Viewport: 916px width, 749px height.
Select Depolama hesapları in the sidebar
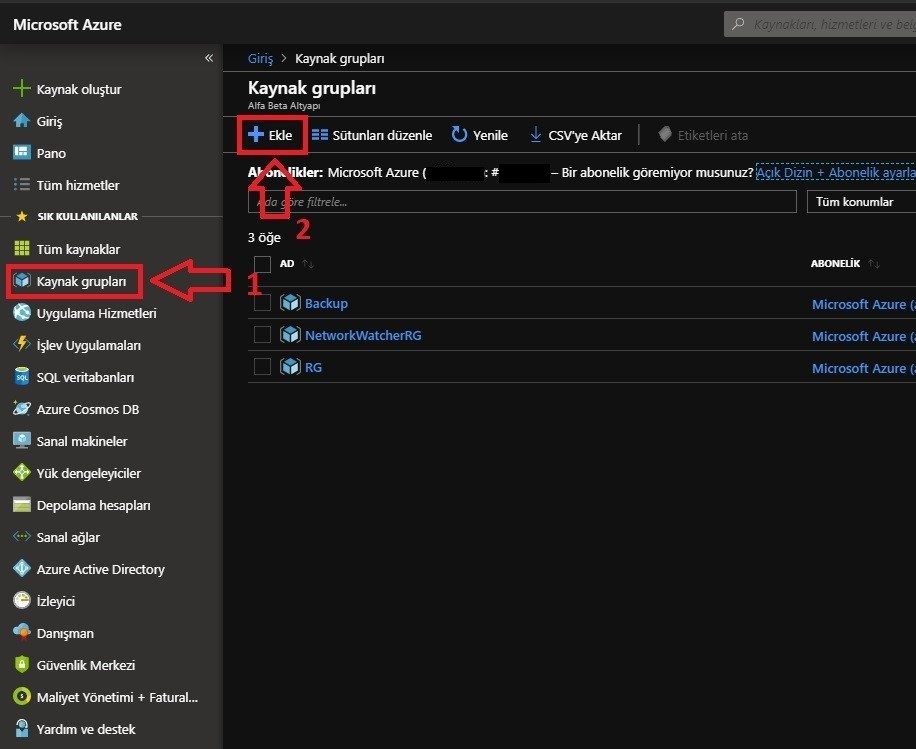93,505
